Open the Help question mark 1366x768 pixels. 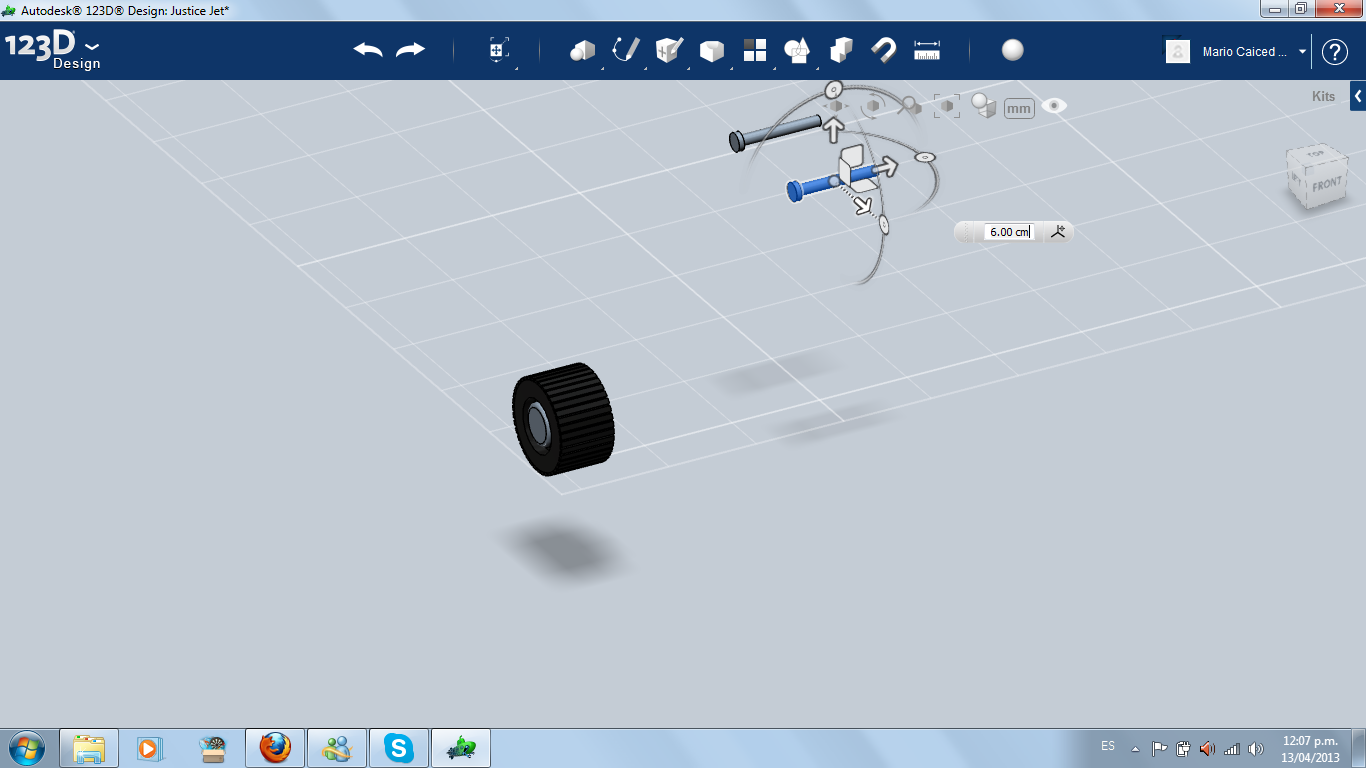click(x=1335, y=52)
